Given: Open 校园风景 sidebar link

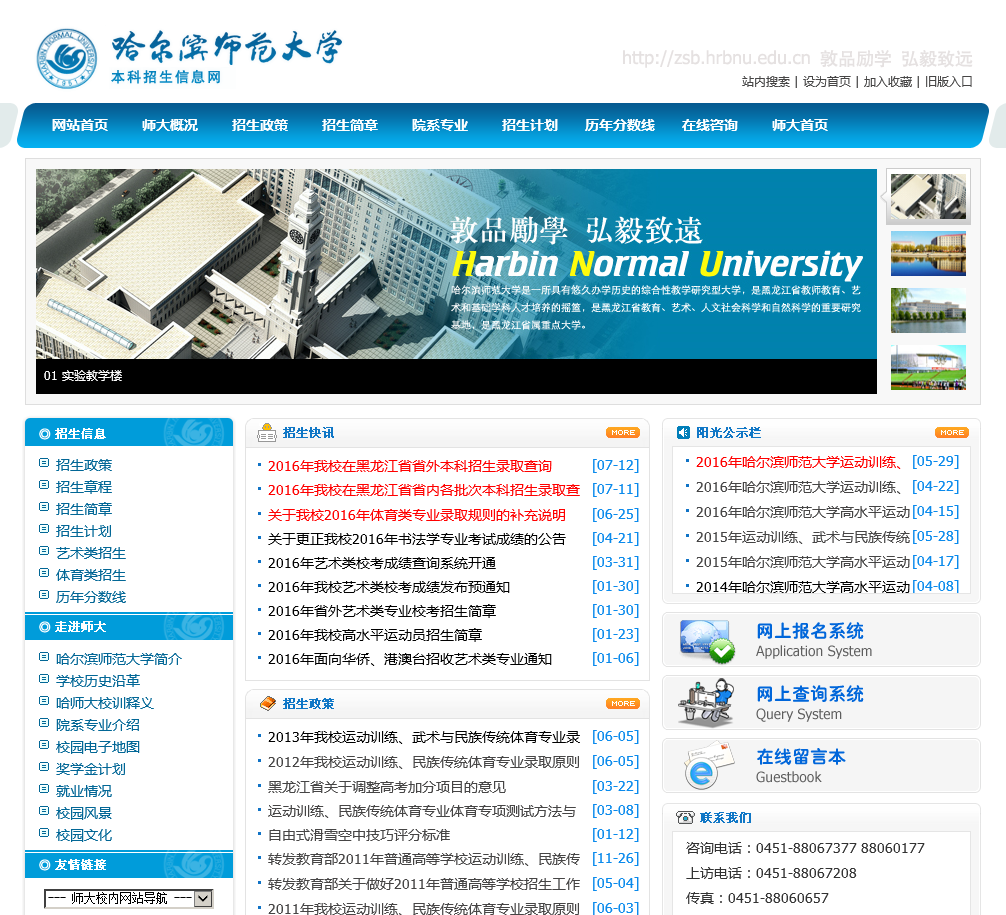Looking at the screenshot, I should [83, 813].
